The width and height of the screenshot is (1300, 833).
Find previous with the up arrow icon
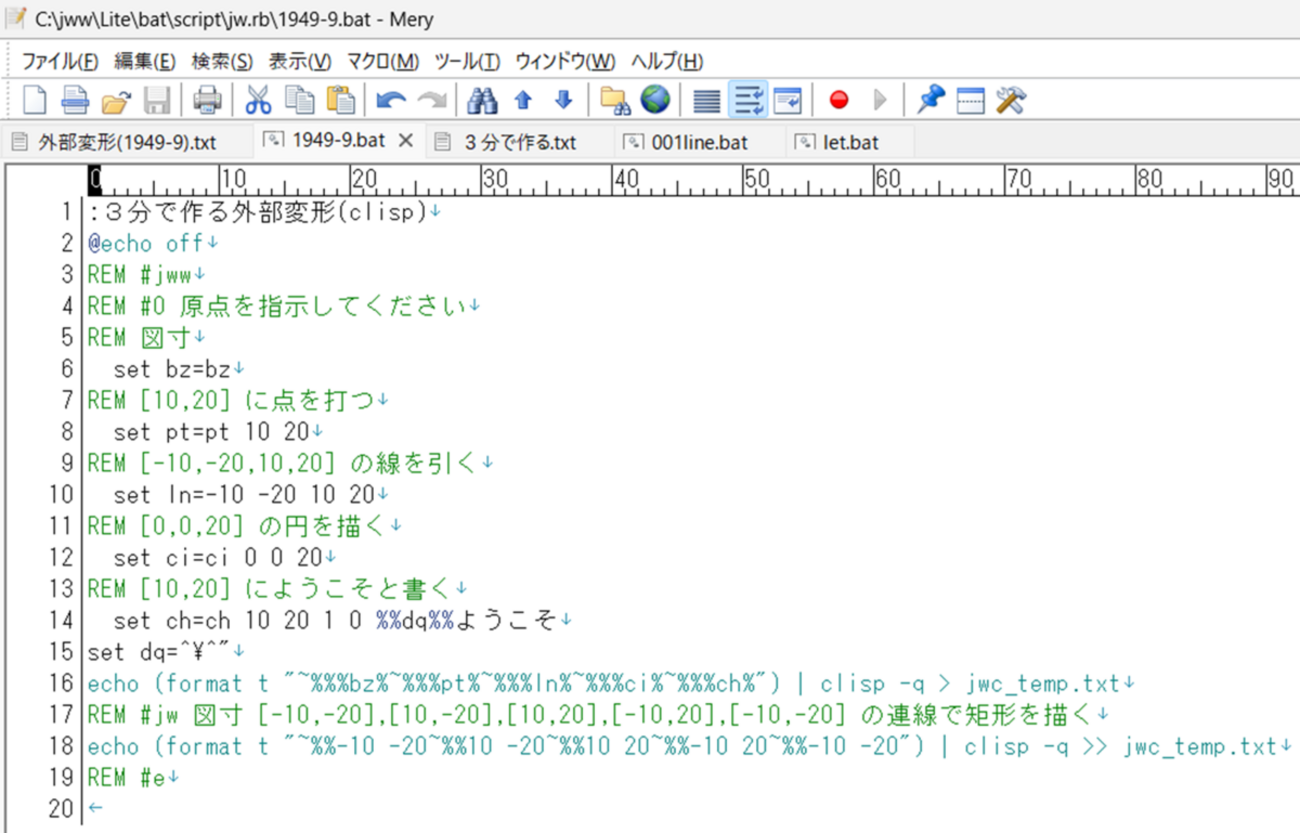tap(523, 100)
